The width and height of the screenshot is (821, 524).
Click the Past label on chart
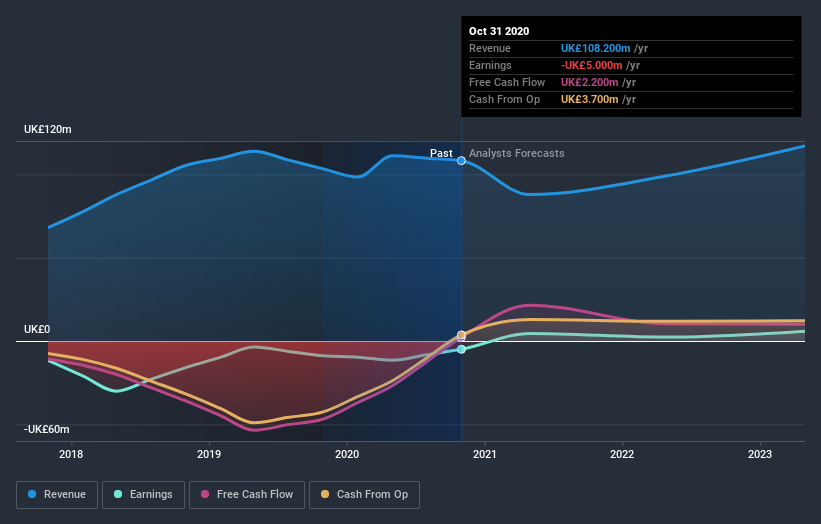click(x=441, y=153)
